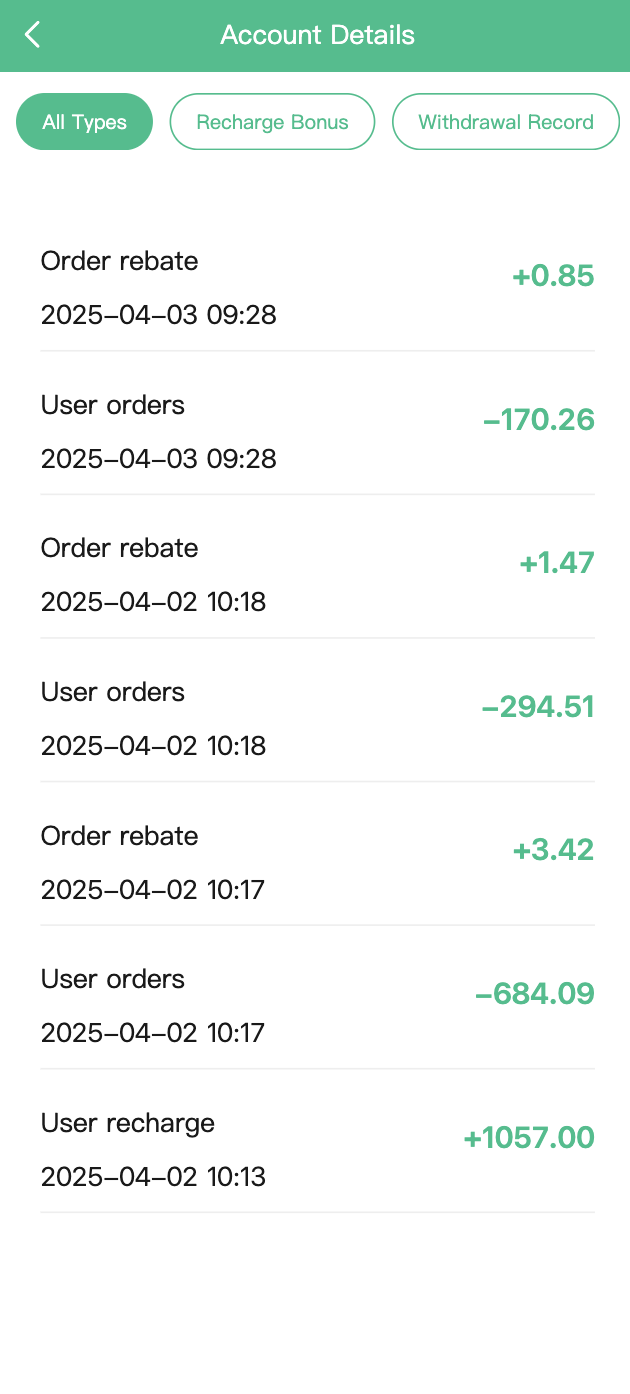Click the +1.47 rebate amount
The height and width of the screenshot is (1394, 630).
click(x=556, y=563)
